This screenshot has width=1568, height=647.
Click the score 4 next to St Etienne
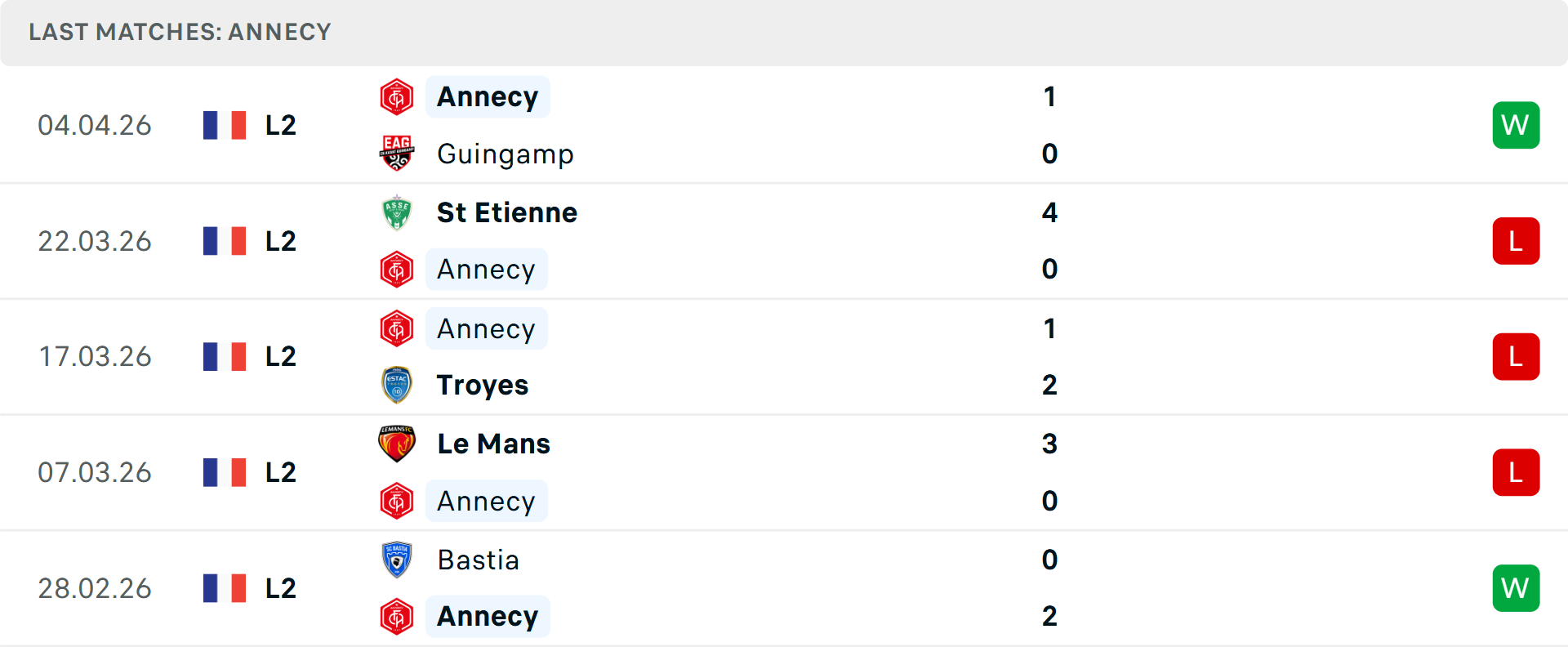1050,212
